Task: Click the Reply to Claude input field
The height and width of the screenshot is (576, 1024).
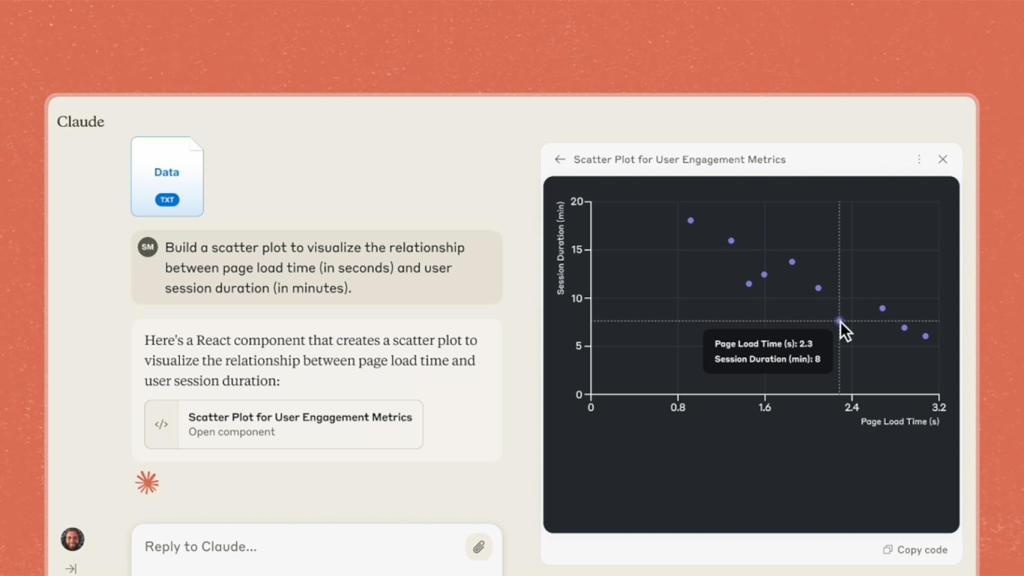Action: (x=300, y=546)
